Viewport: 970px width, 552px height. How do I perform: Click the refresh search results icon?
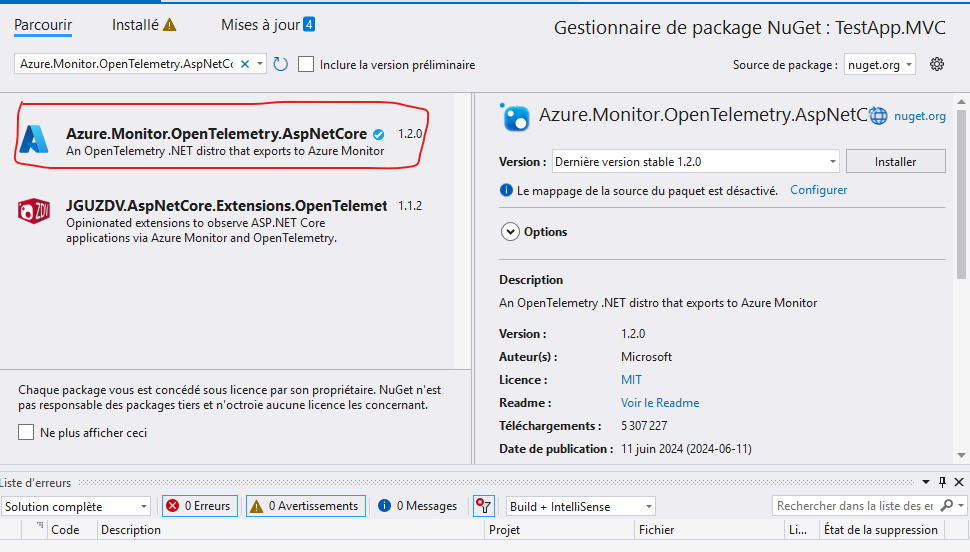(281, 64)
